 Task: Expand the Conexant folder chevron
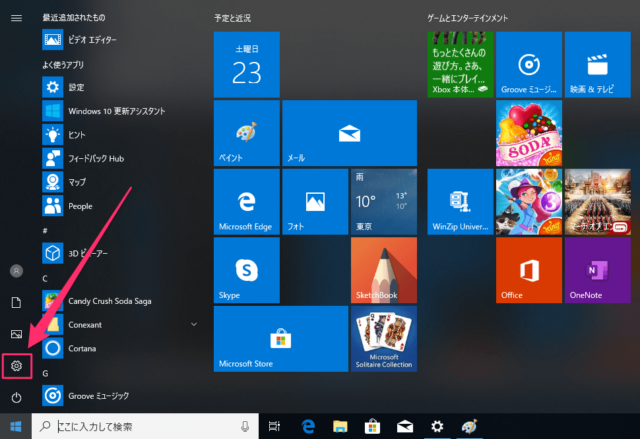coord(194,324)
